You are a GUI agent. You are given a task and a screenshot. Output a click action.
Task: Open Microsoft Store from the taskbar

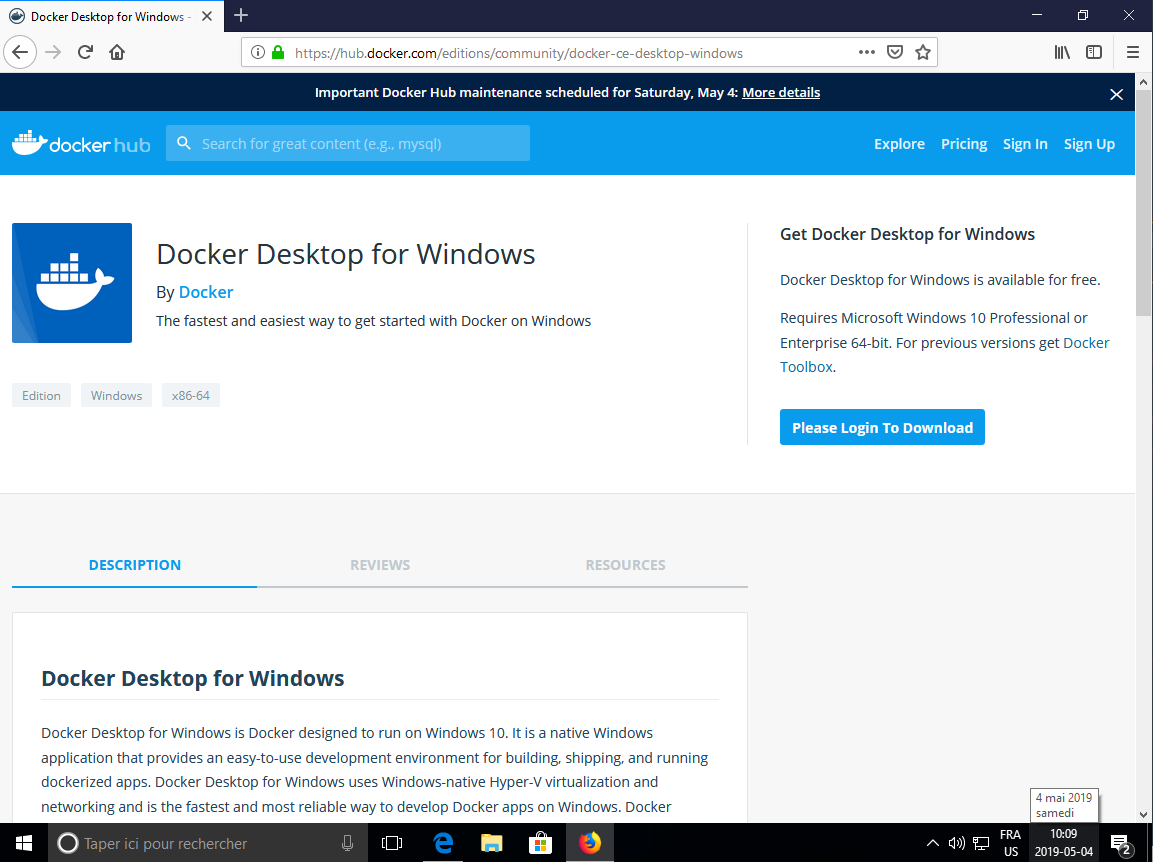coord(540,843)
